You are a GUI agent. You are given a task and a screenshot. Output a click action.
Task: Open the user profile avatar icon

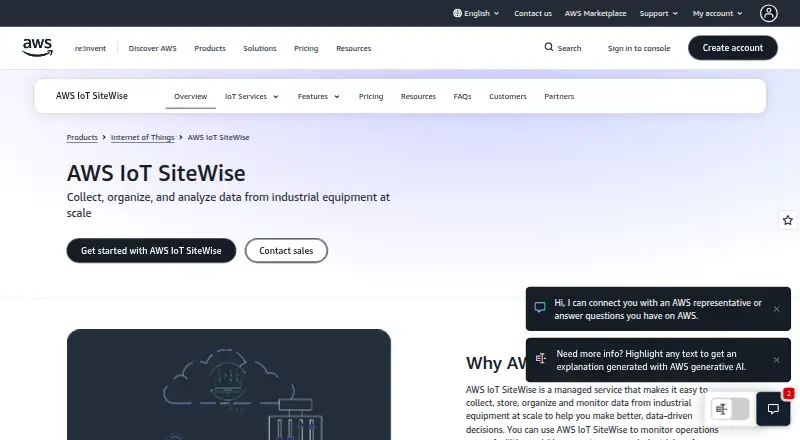(768, 13)
